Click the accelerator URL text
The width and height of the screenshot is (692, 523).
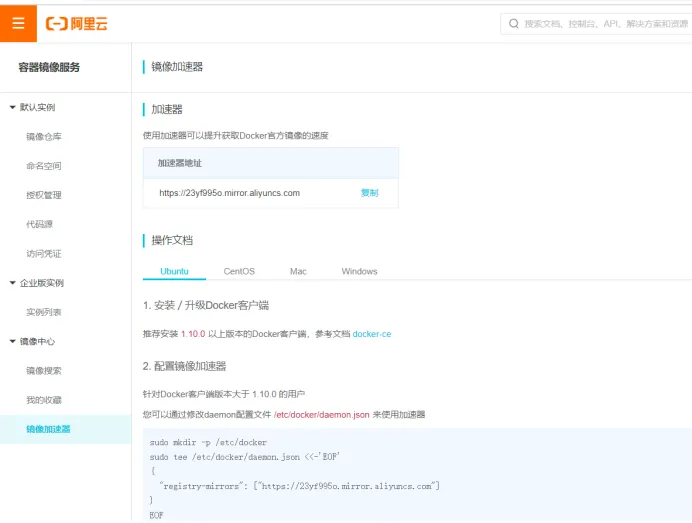[229, 193]
